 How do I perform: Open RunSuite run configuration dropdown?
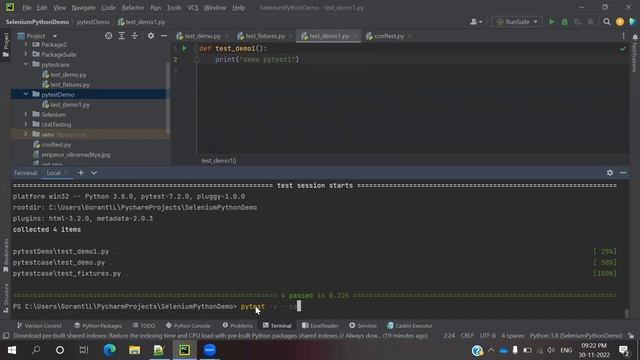pos(517,22)
